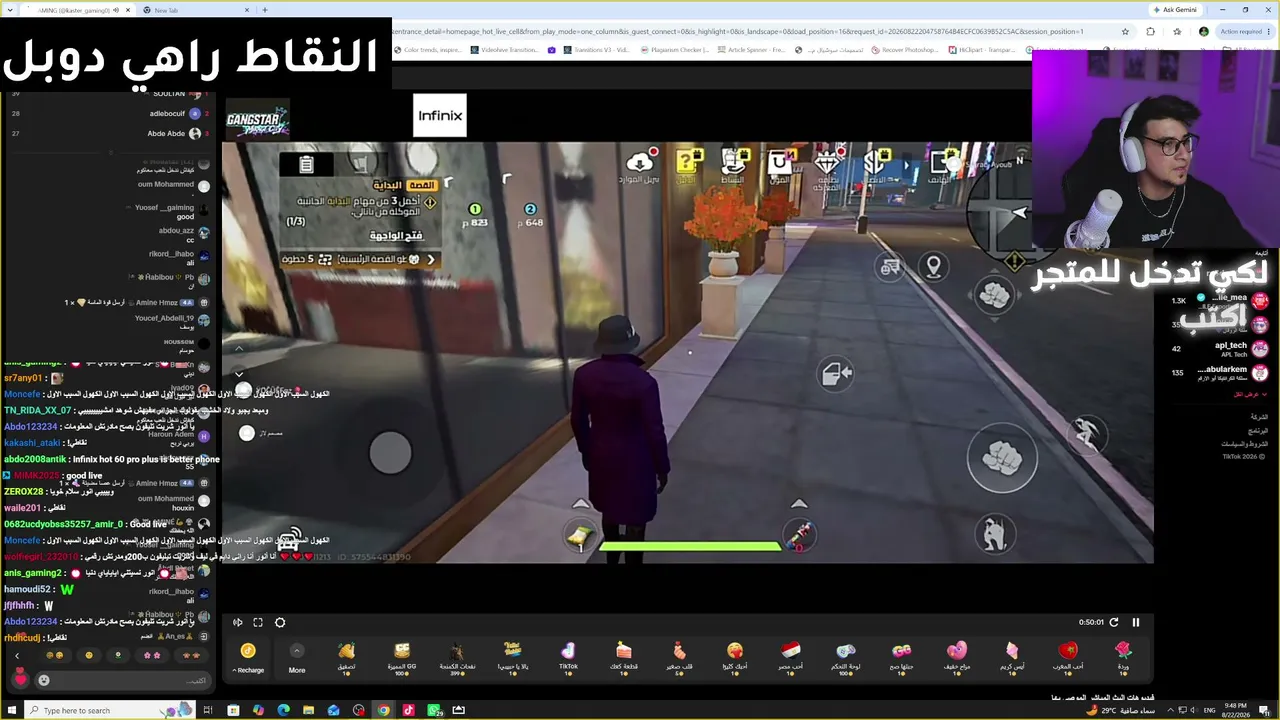Send the 'أحب المغرب' heart gift
Viewport: 1280px width, 720px height.
tap(1068, 657)
